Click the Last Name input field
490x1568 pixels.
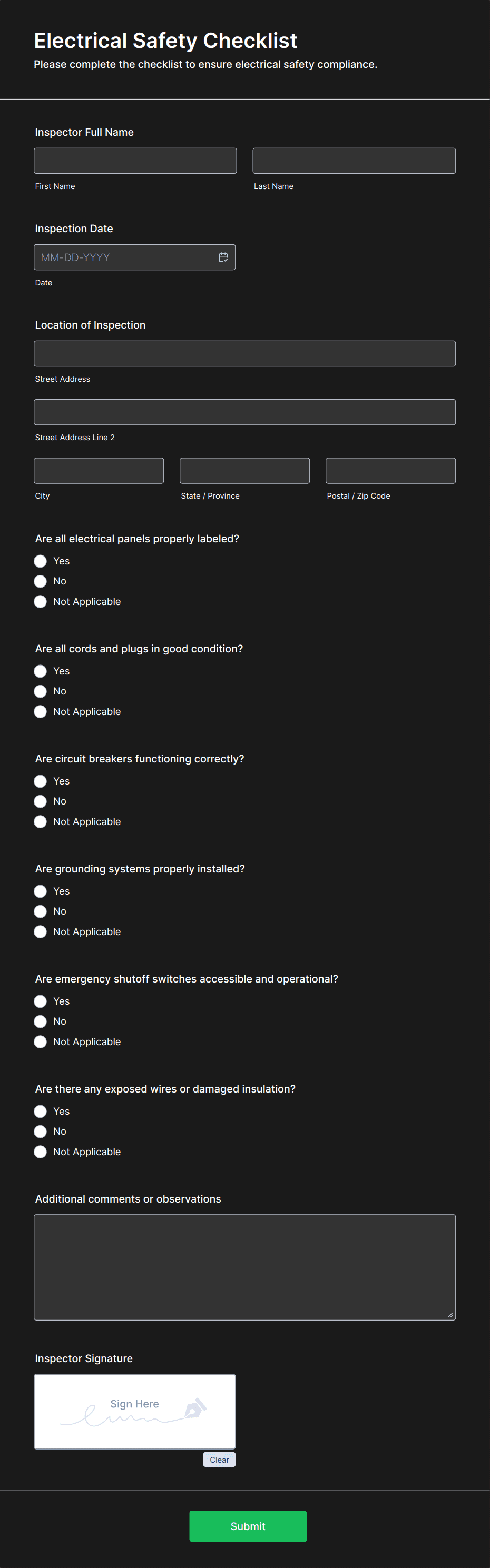coord(354,161)
